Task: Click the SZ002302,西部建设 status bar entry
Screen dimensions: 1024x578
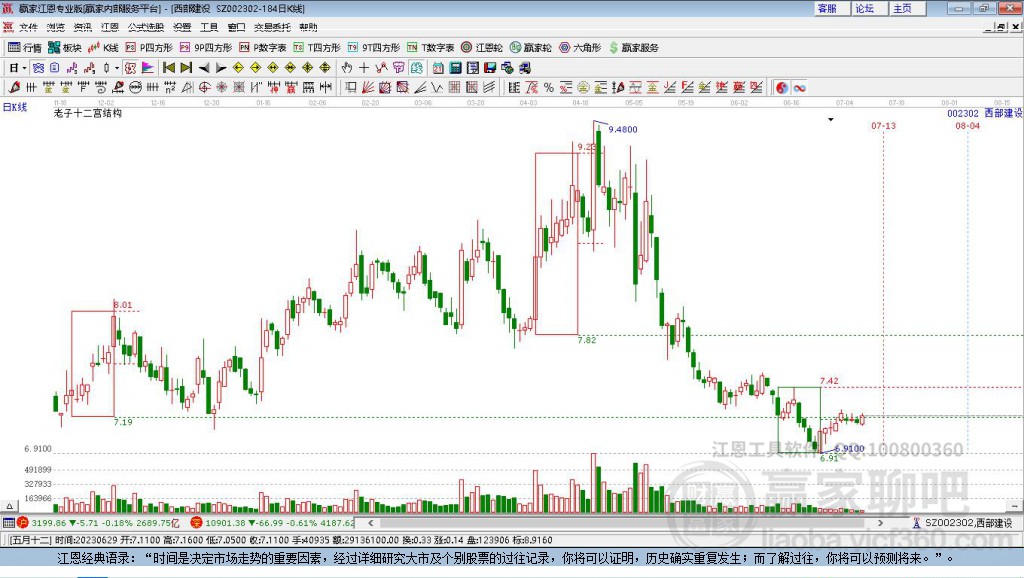Action: pyautogui.click(x=963, y=522)
